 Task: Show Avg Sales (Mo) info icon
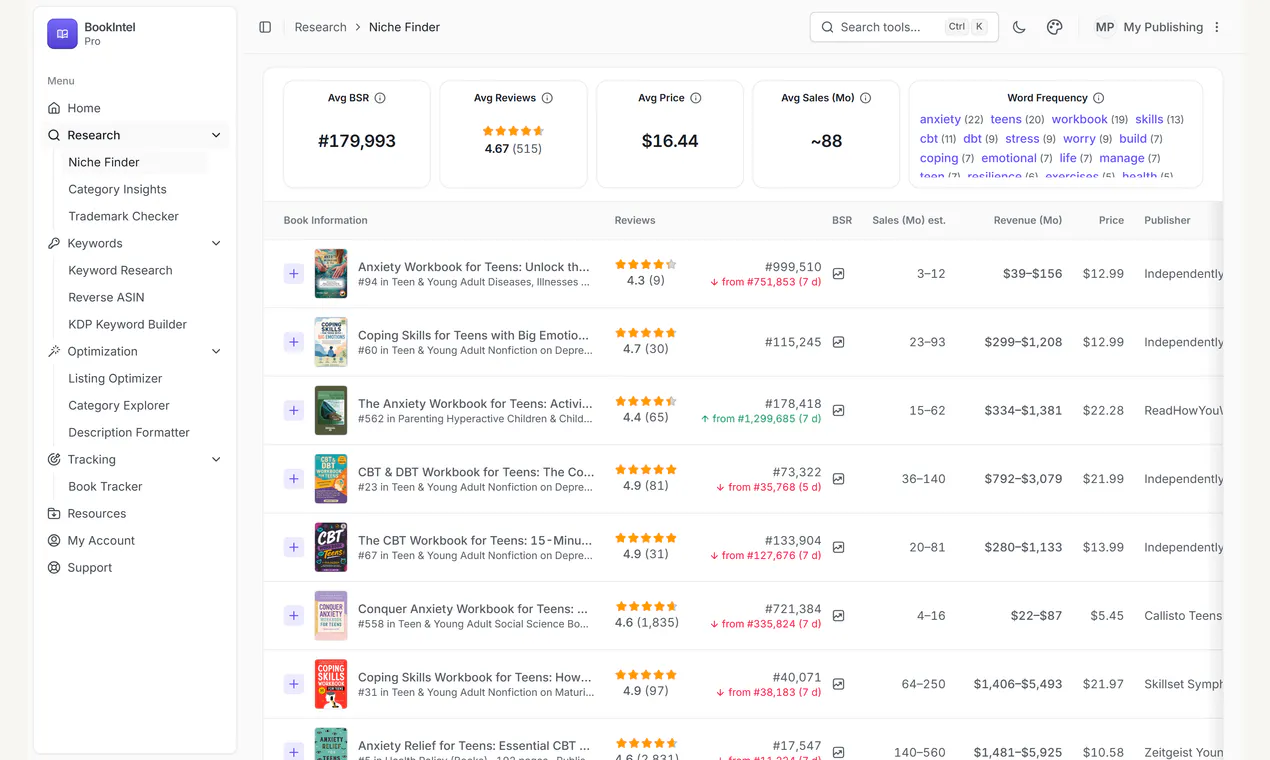[x=866, y=98]
